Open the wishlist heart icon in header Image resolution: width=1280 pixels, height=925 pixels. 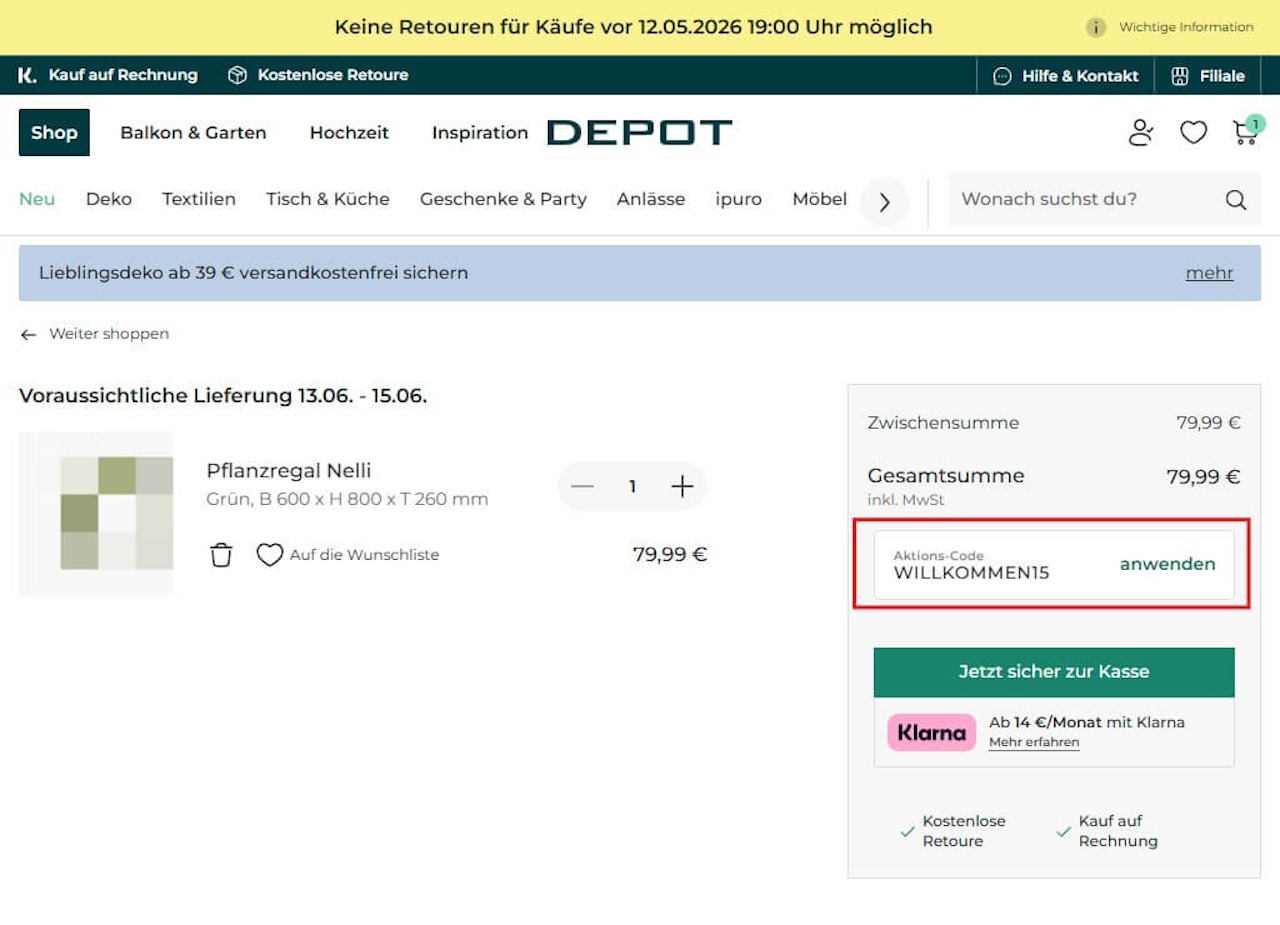point(1193,132)
